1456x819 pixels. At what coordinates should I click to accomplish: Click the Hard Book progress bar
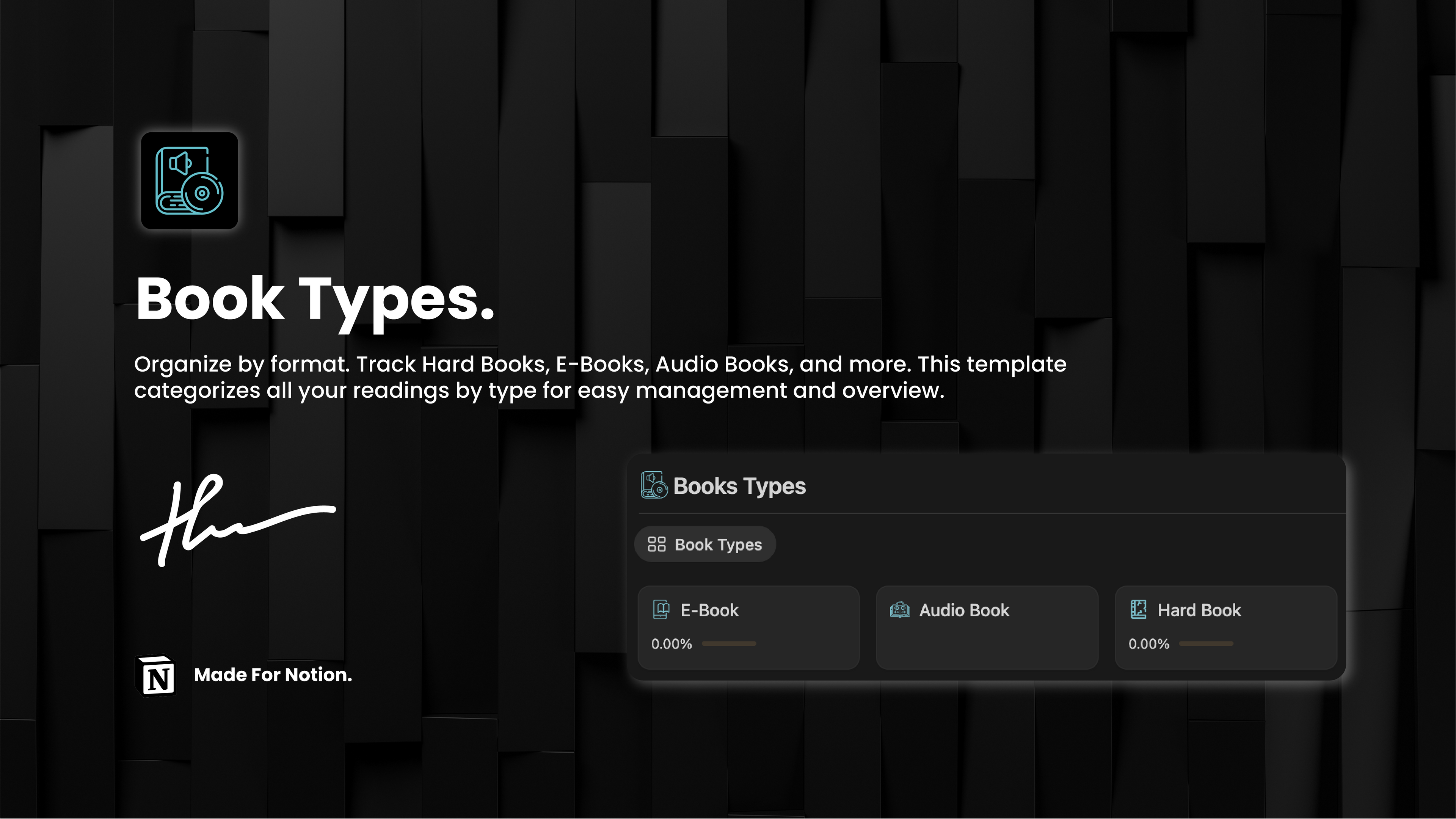coord(1206,644)
